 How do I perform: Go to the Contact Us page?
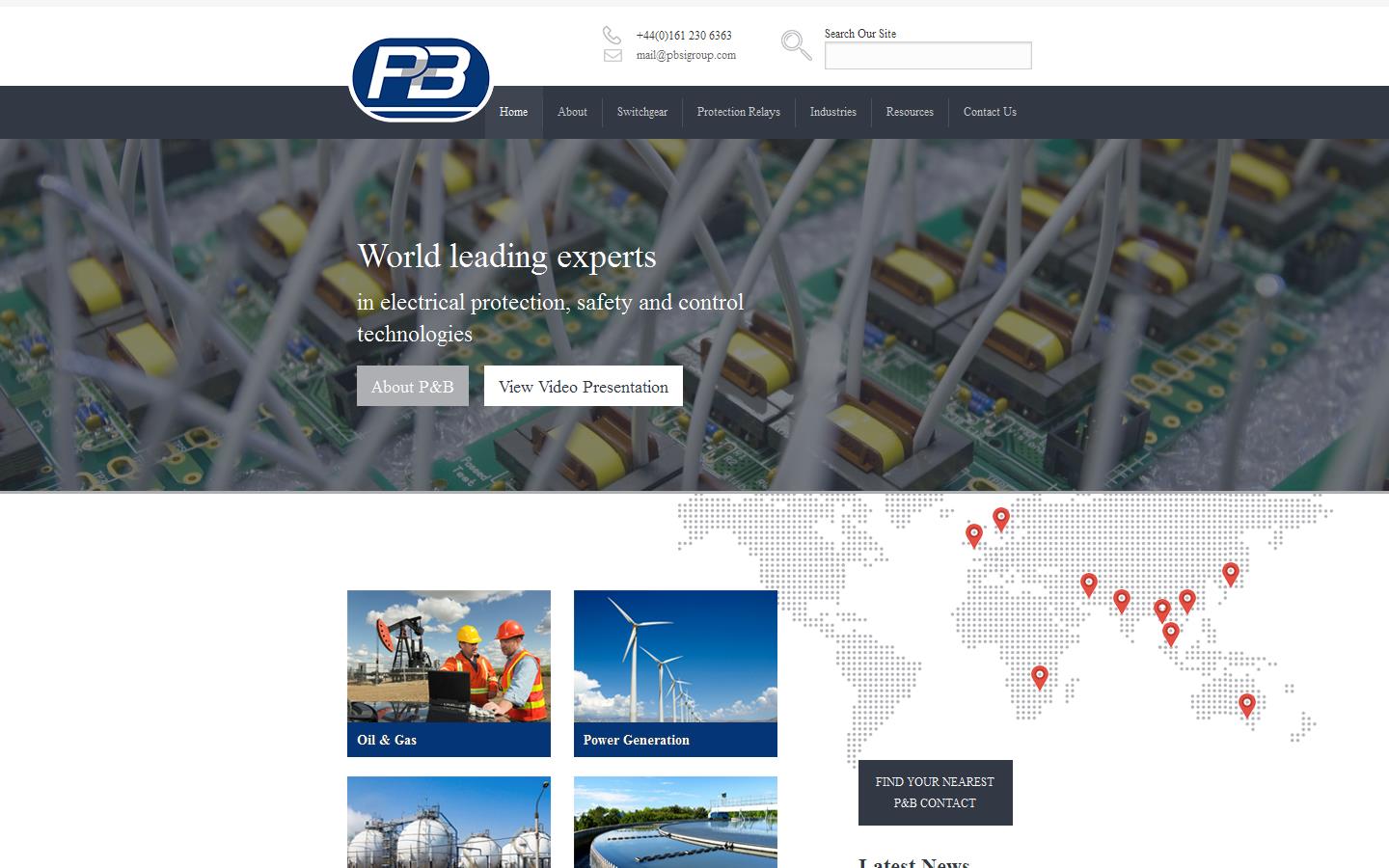989,112
